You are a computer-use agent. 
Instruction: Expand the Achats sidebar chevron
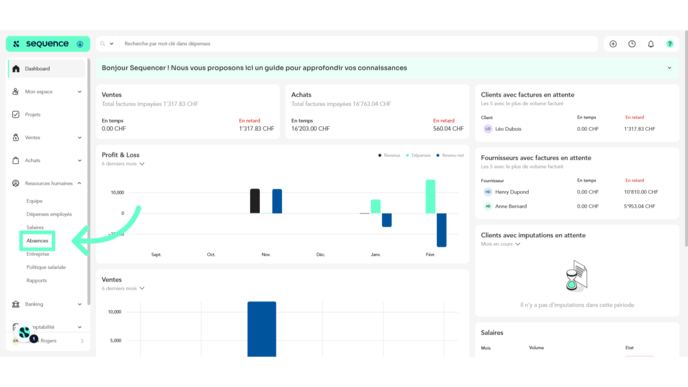click(79, 160)
